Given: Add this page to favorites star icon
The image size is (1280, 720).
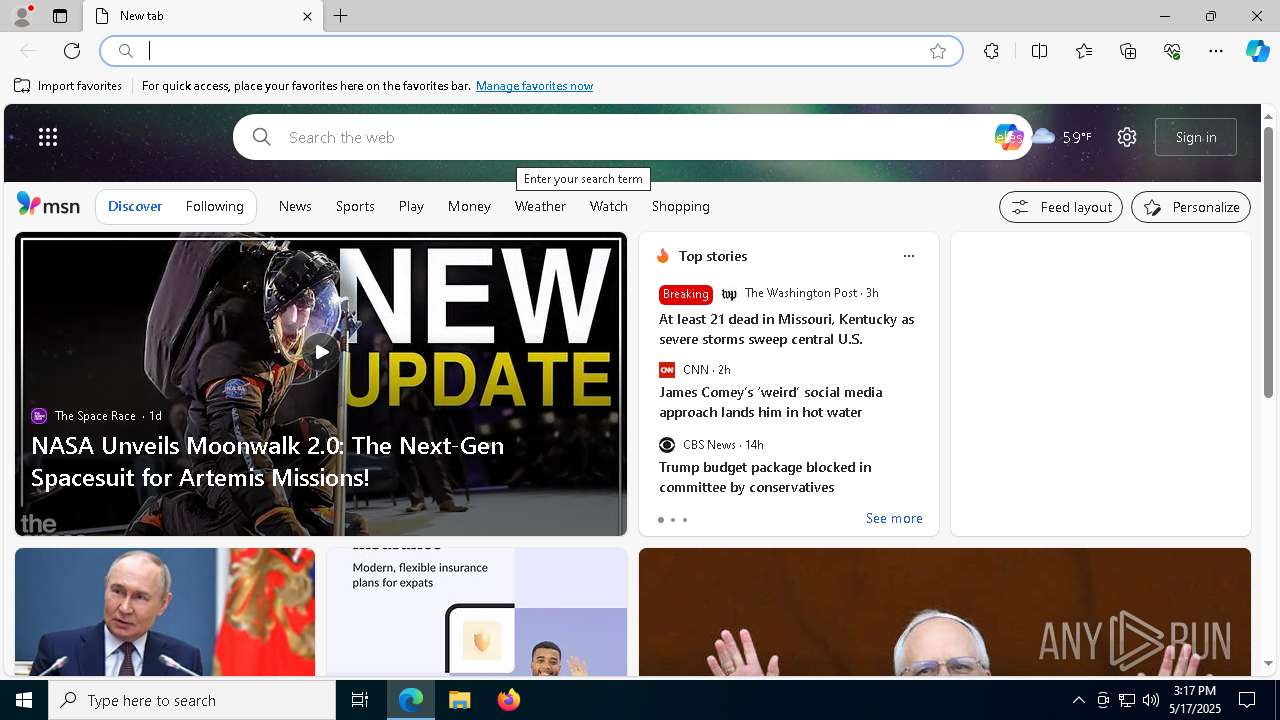Looking at the screenshot, I should click(938, 51).
